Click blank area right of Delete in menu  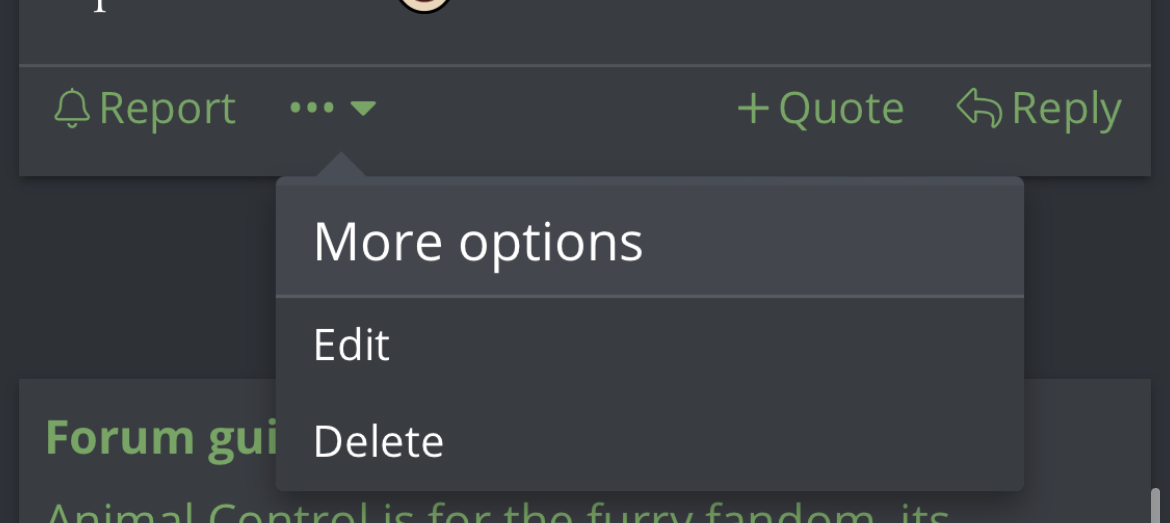(x=731, y=441)
